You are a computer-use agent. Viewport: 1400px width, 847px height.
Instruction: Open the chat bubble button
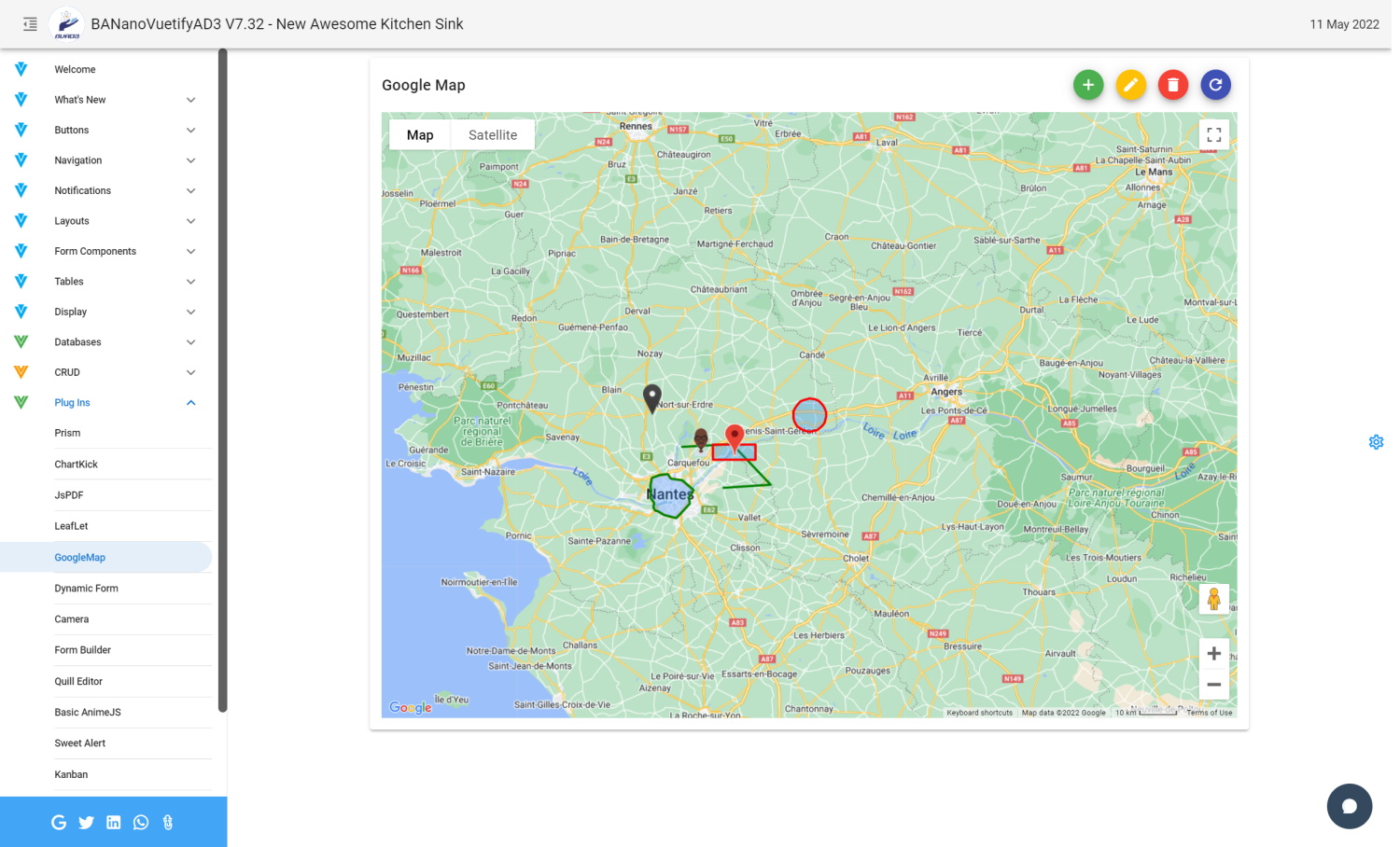coord(1350,806)
